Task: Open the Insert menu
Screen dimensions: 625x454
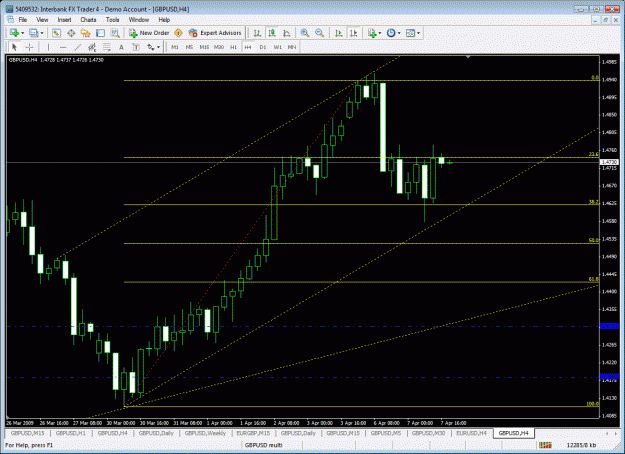Action: click(64, 20)
